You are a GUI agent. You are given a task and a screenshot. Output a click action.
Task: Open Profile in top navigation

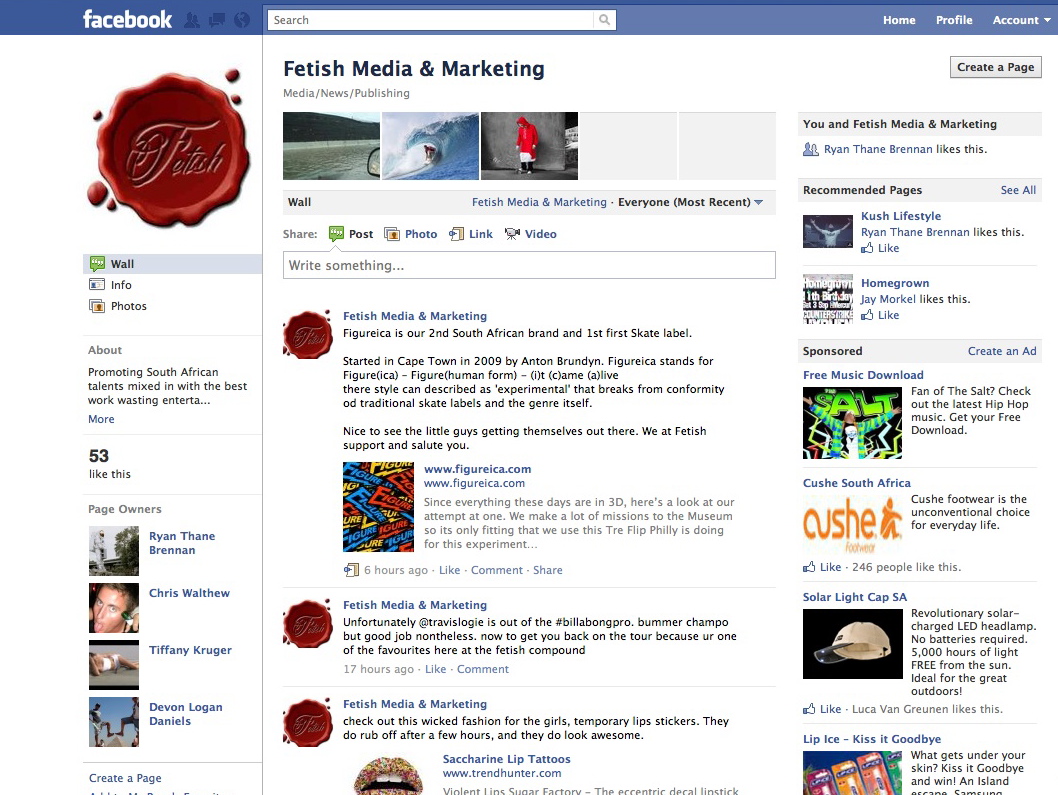coord(954,20)
